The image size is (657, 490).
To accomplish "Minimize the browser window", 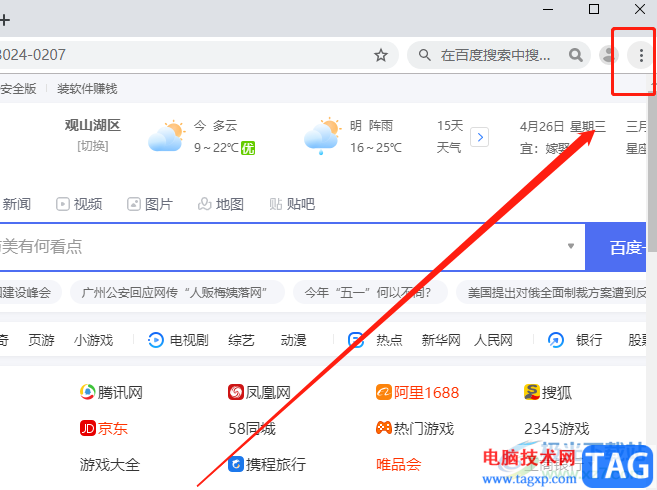I will 548,9.
